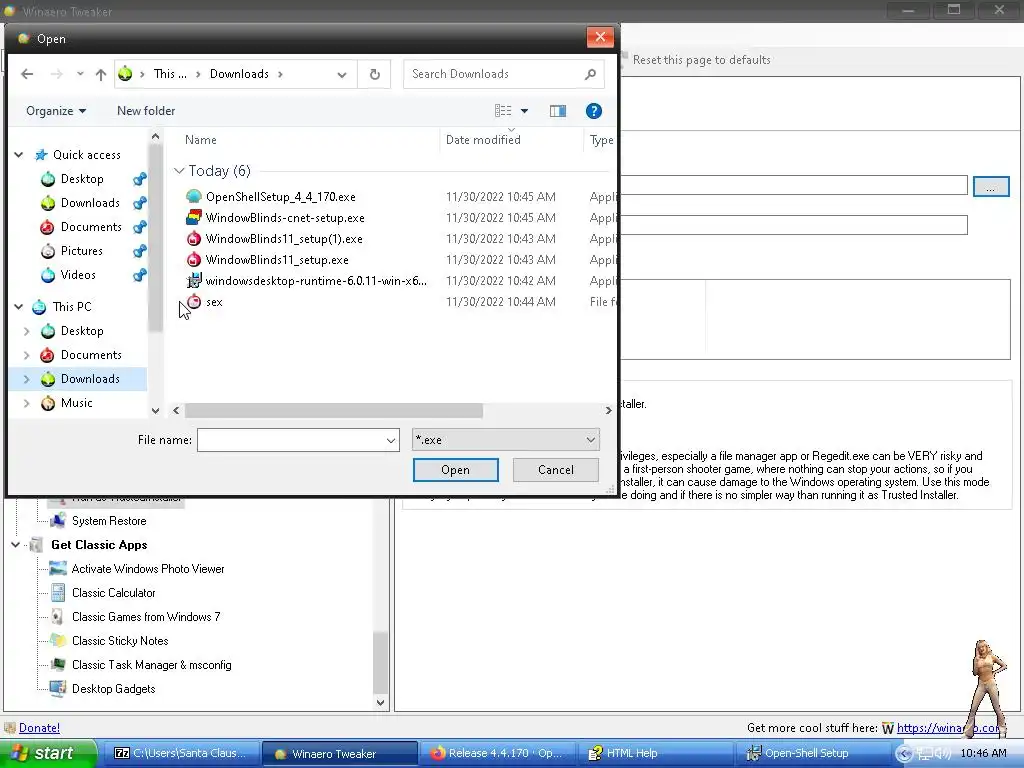Open the File name combo dropdown arrow
The image size is (1024, 768).
(x=391, y=440)
